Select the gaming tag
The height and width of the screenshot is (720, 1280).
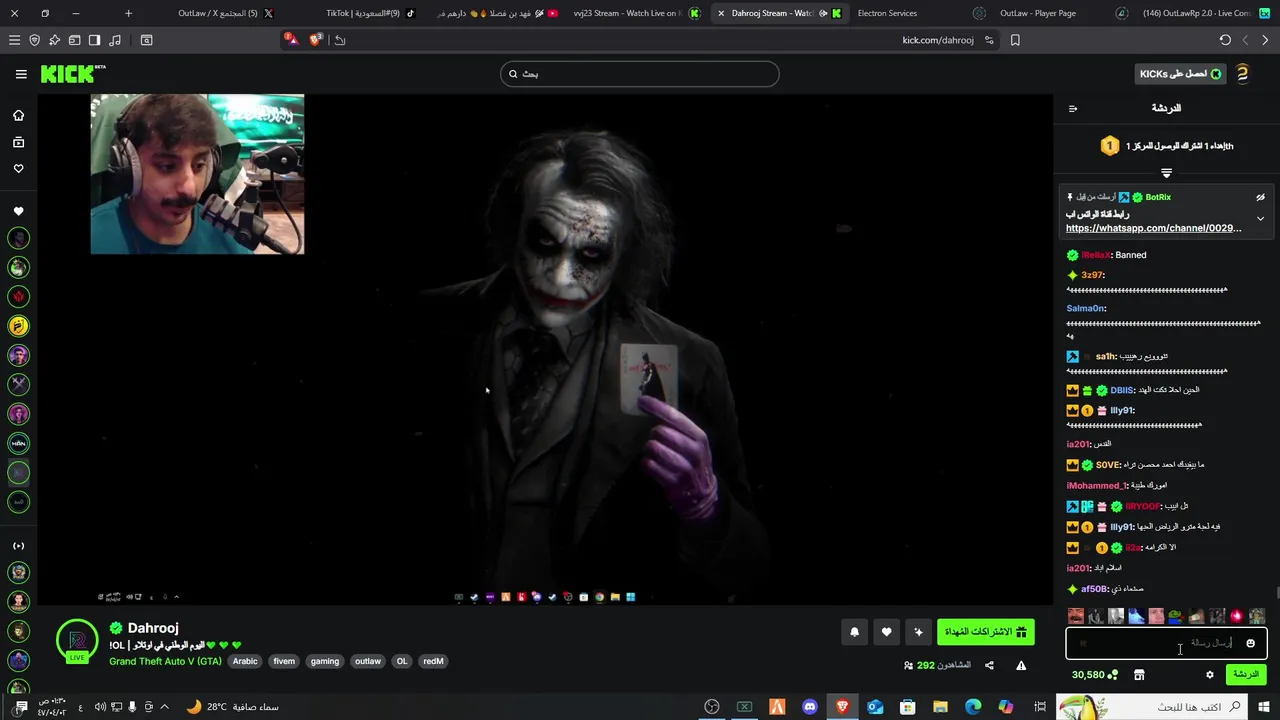pos(325,661)
